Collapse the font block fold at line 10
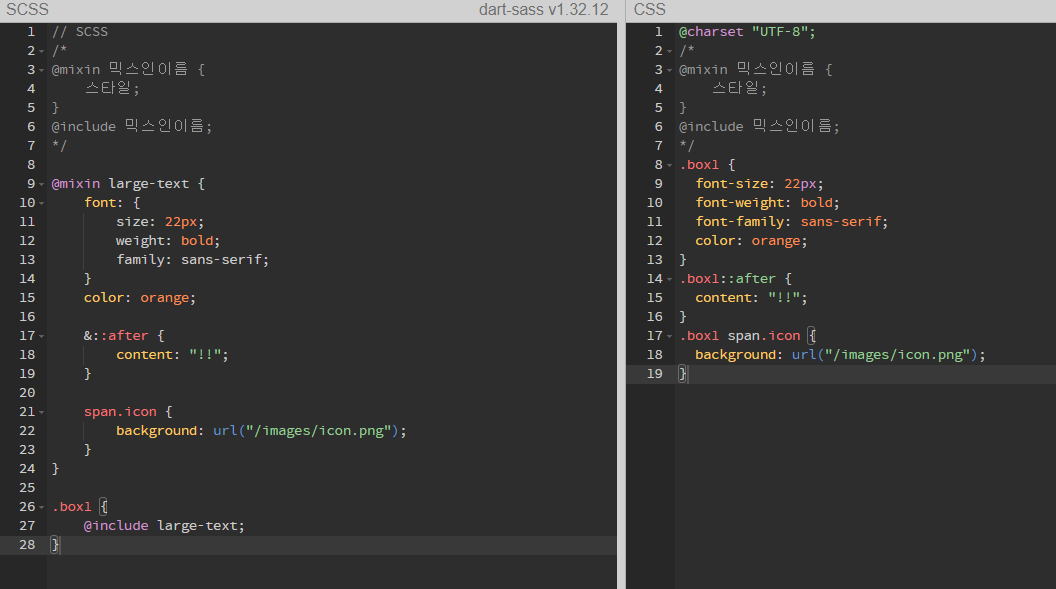This screenshot has height=589, width=1056. [x=42, y=203]
